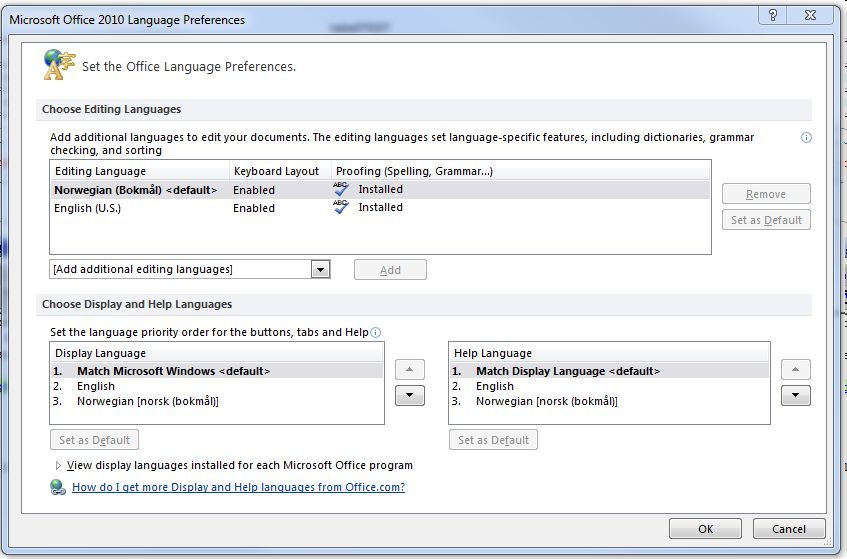
Task: Move help language down with arrow button
Action: [x=795, y=396]
